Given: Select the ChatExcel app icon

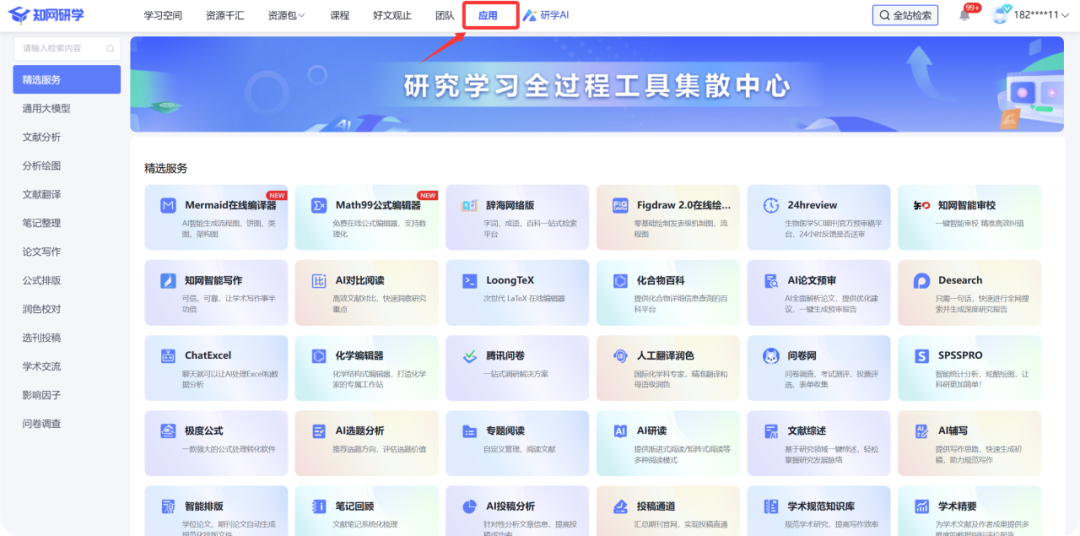Looking at the screenshot, I should pyautogui.click(x=168, y=356).
